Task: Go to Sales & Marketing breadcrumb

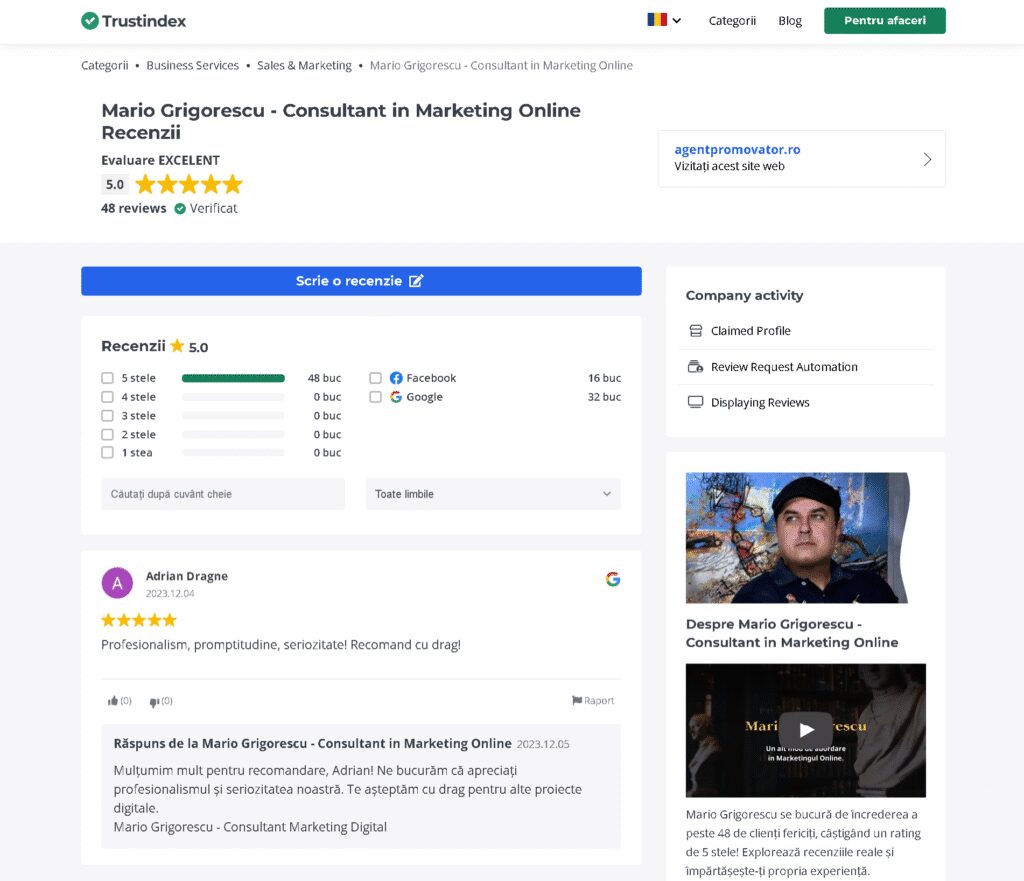Action: 304,65
